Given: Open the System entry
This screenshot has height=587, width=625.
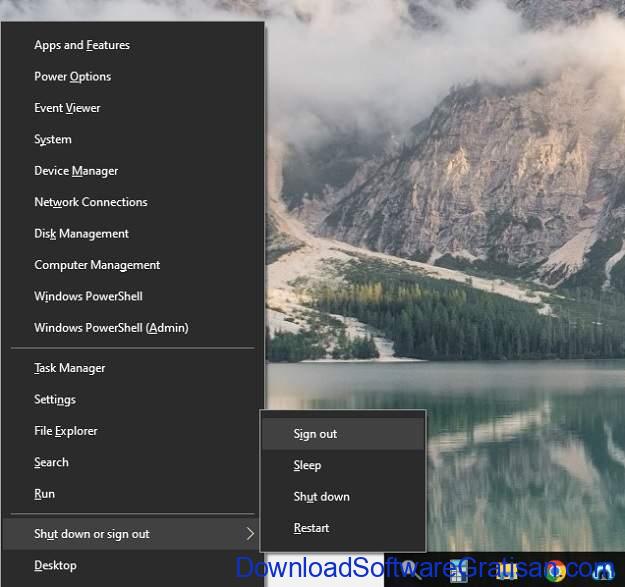Looking at the screenshot, I should (132, 139).
